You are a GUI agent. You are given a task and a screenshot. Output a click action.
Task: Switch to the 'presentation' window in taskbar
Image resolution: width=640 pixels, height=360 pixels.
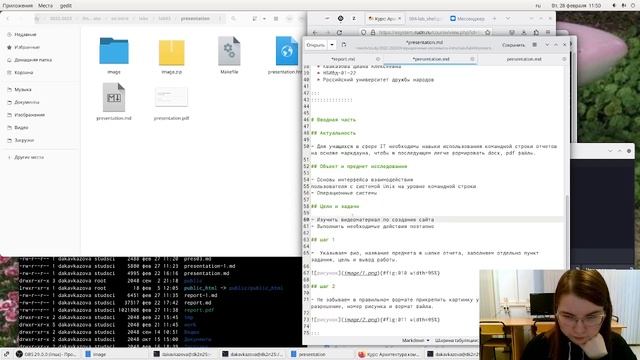(309, 354)
